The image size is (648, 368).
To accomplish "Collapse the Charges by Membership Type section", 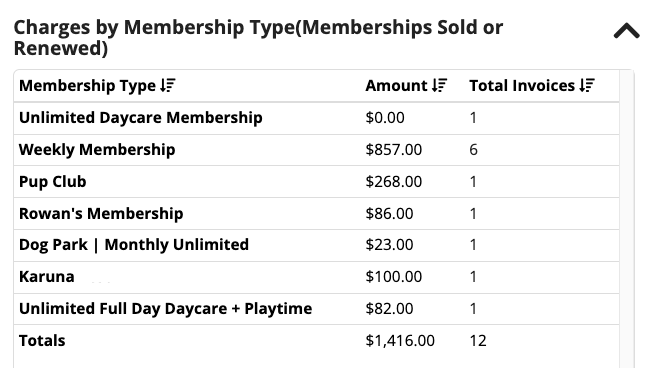I will click(x=627, y=31).
